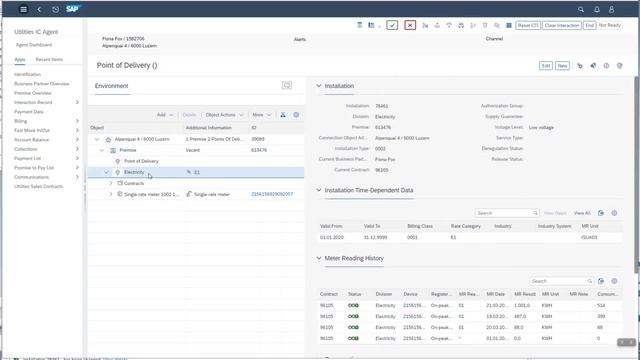Click the dark grid toolbar icon

[509, 25]
